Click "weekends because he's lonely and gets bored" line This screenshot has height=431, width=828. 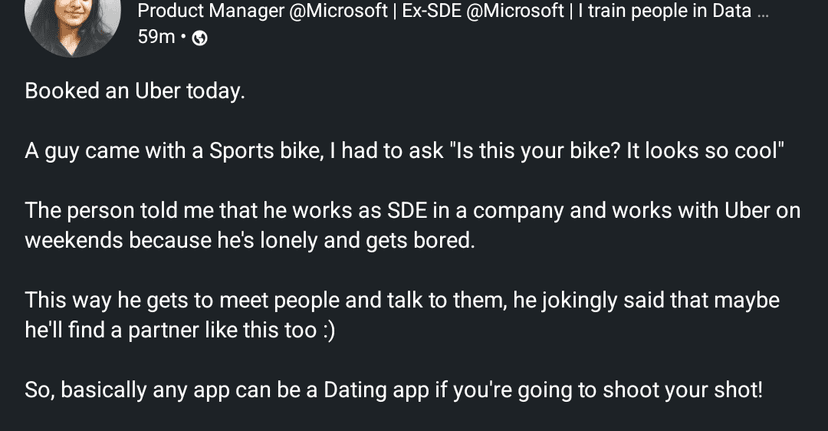[x=248, y=241]
